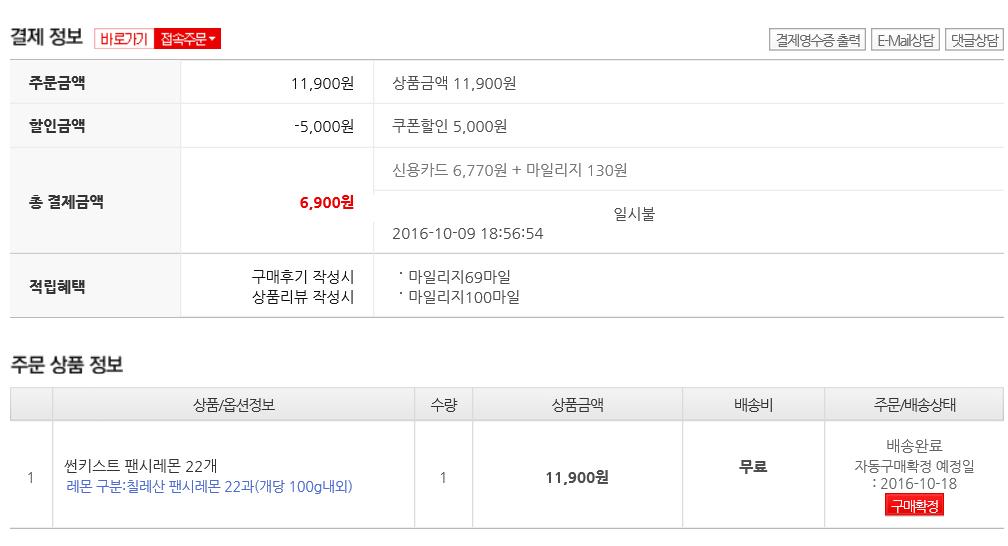Click the 무료 shipping fee cell

pyautogui.click(x=752, y=466)
